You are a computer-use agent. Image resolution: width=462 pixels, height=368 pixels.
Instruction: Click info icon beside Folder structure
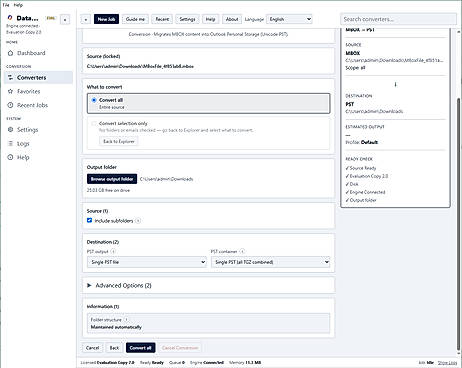pyautogui.click(x=126, y=320)
